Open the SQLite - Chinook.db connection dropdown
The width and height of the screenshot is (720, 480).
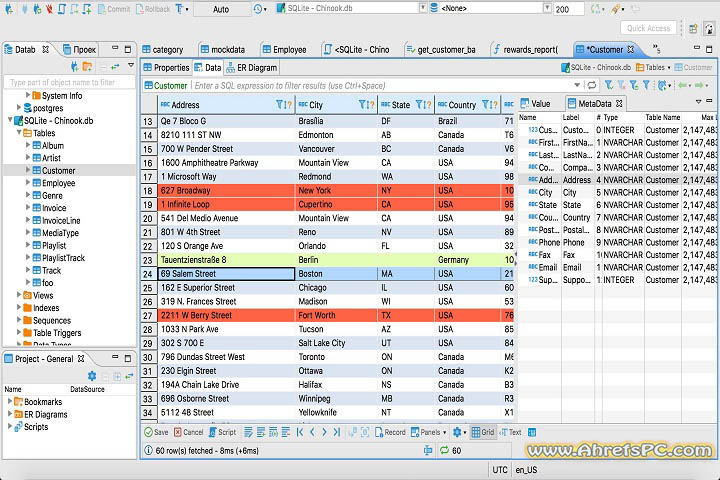coord(423,8)
